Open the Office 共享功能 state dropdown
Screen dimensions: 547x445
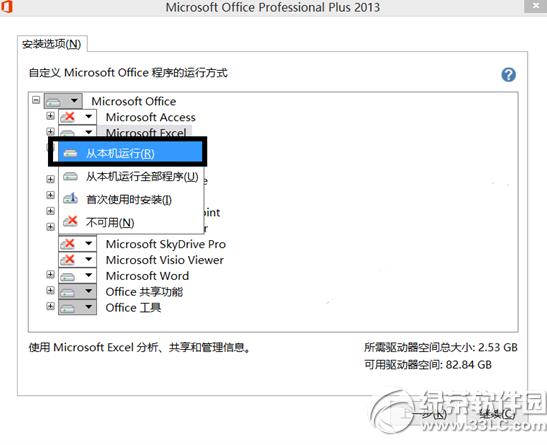pos(77,292)
